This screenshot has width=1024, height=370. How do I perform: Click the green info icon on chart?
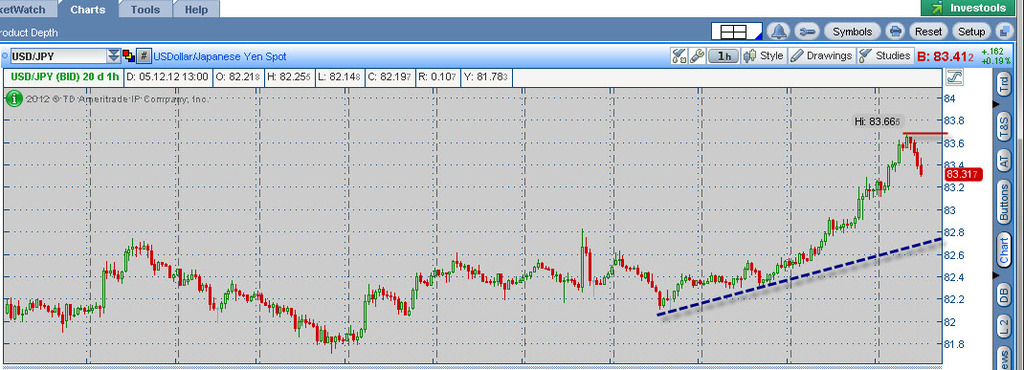[14, 99]
